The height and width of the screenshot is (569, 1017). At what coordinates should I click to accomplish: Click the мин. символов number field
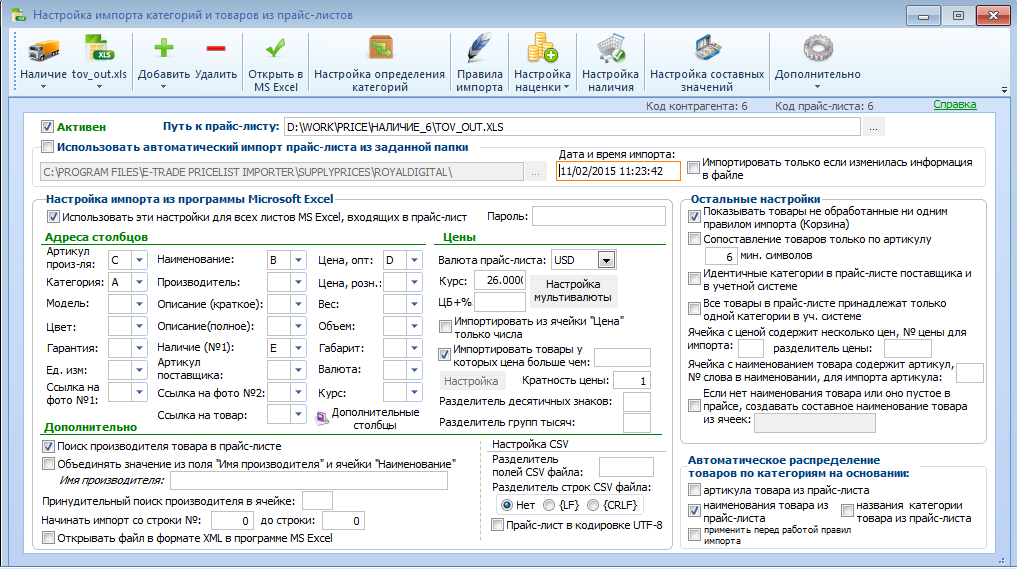pyautogui.click(x=721, y=256)
